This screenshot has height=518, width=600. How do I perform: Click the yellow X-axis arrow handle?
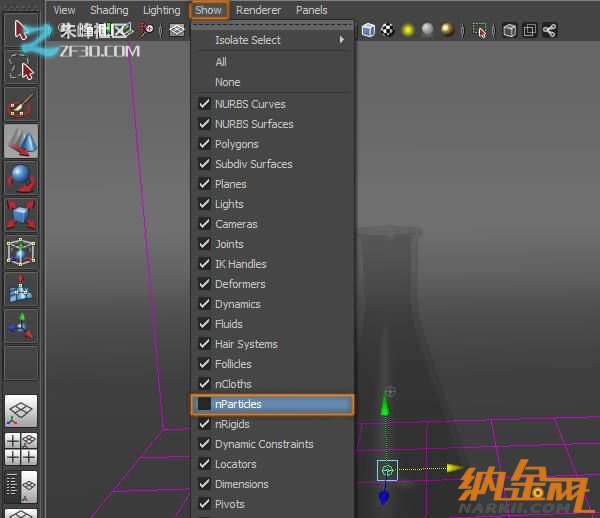(455, 468)
